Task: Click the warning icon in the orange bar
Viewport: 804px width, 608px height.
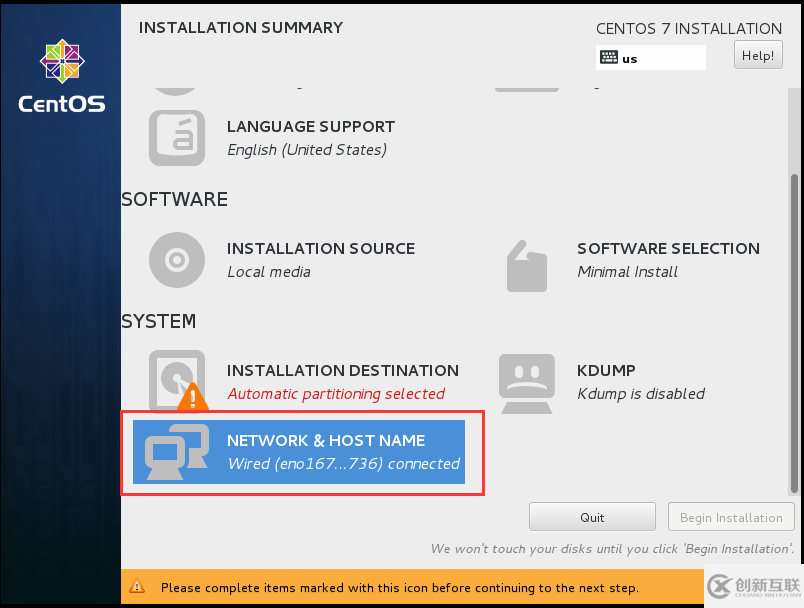Action: point(137,586)
